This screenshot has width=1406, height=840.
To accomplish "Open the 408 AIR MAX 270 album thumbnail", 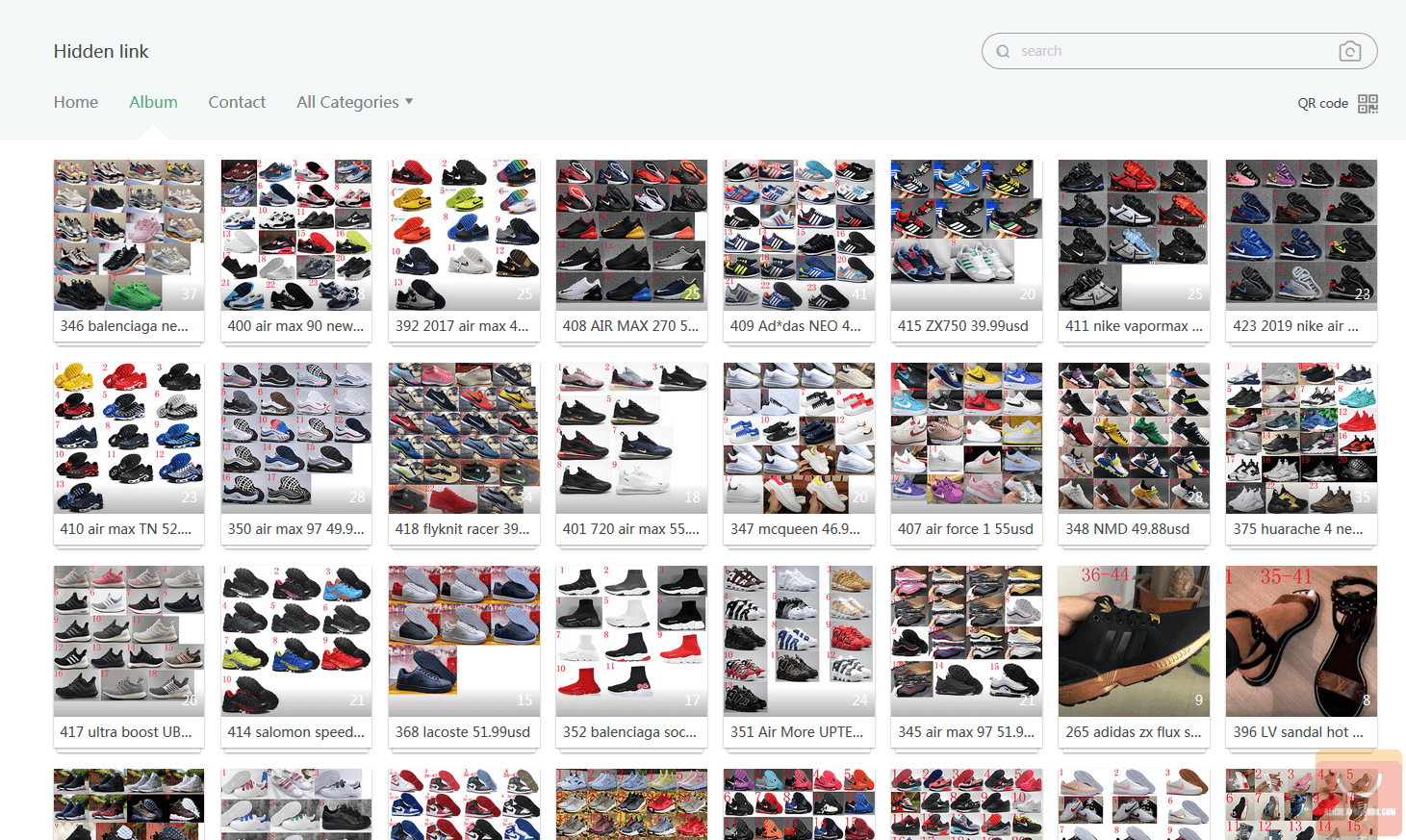I will pyautogui.click(x=631, y=235).
